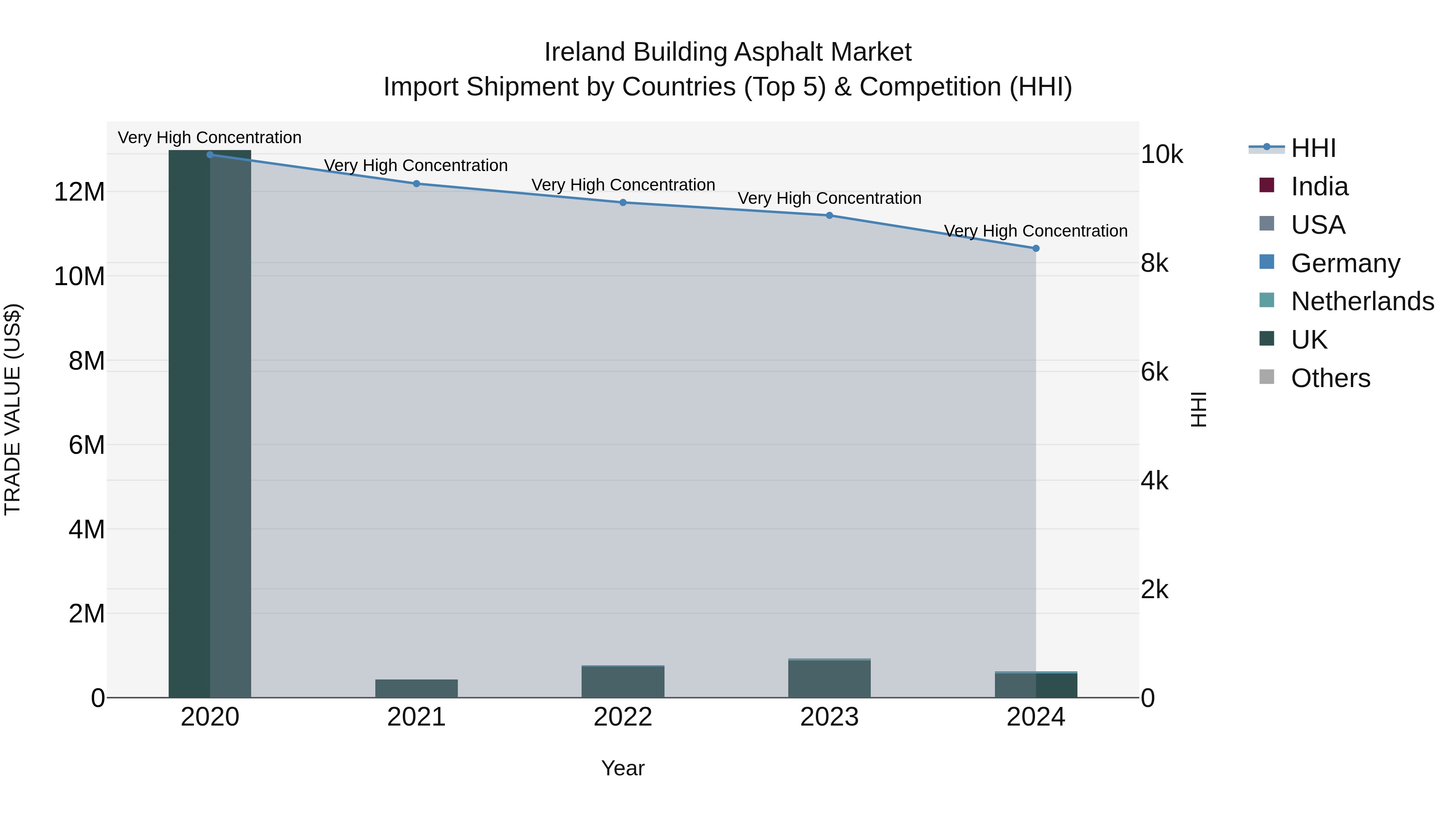Click the 6k HHI axis tick label
Viewport: 1456px width, 819px height.
click(1155, 372)
